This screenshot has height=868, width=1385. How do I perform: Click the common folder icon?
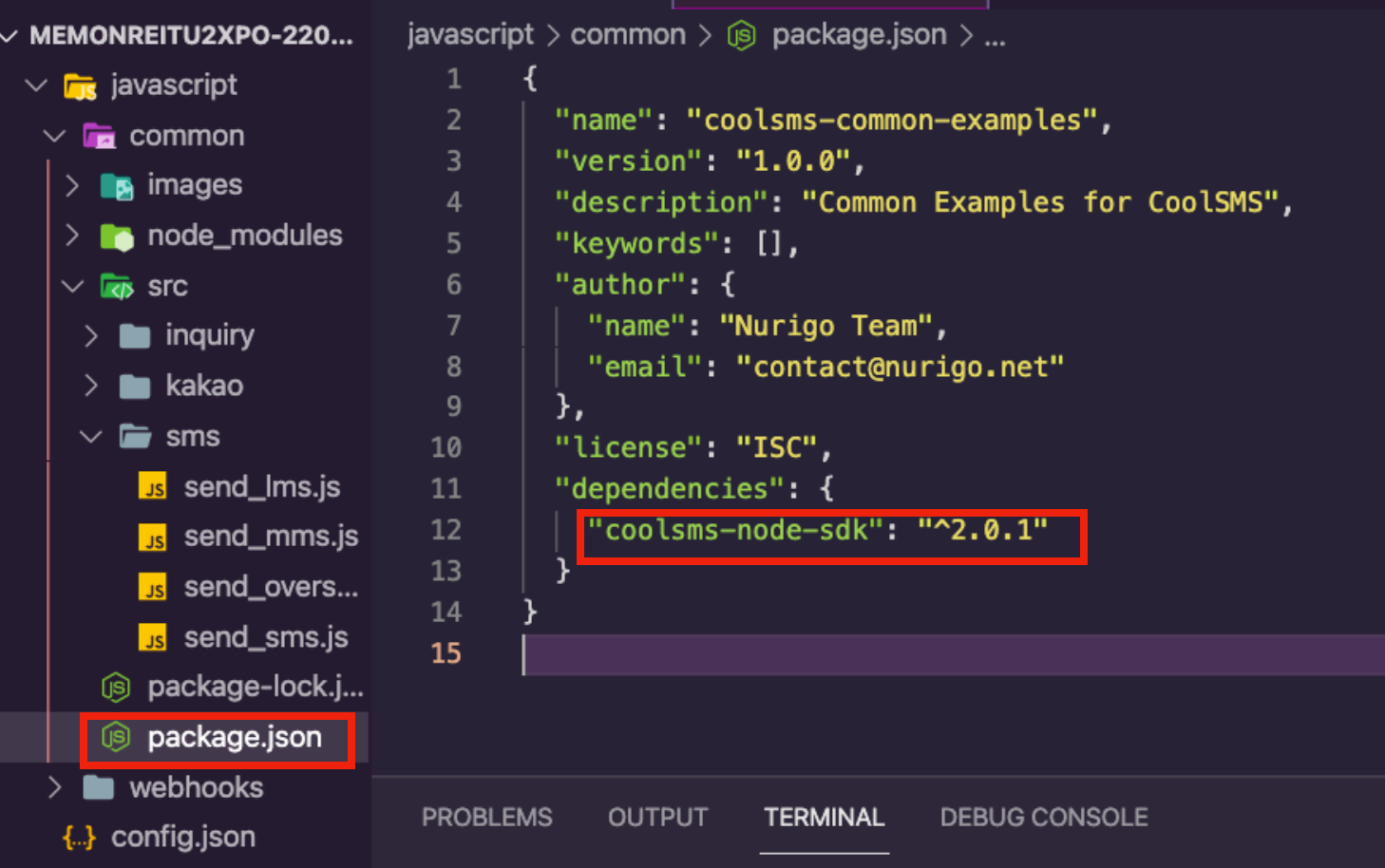click(x=99, y=137)
